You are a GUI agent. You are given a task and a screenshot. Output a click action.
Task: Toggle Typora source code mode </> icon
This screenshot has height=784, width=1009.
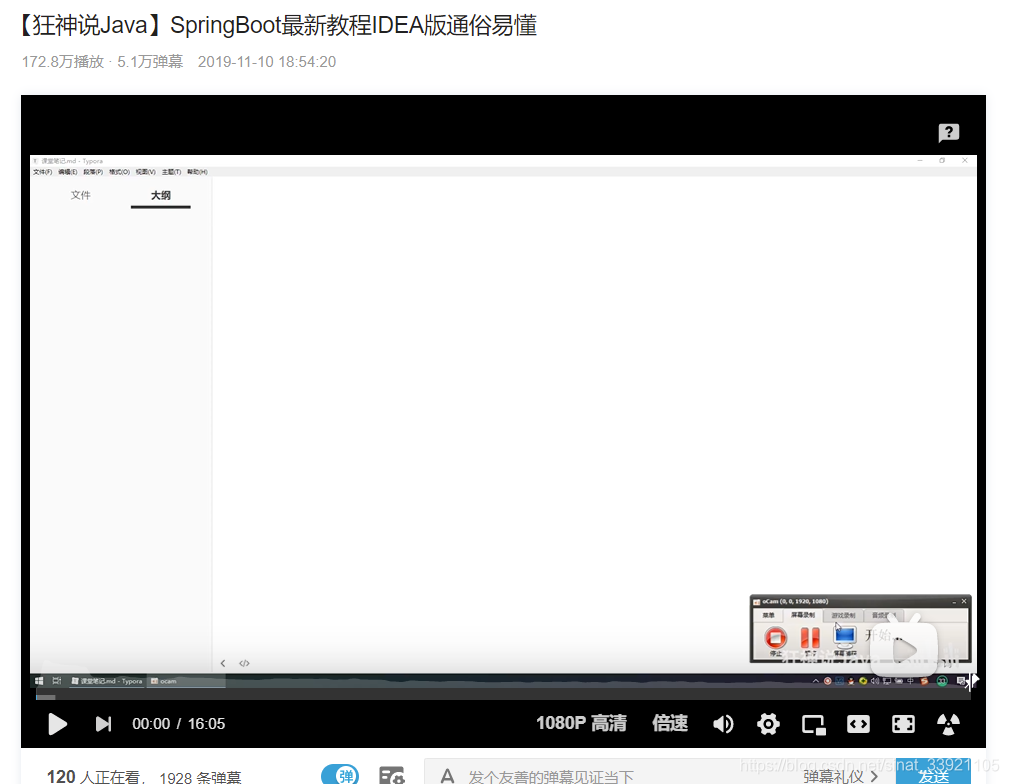tap(245, 663)
